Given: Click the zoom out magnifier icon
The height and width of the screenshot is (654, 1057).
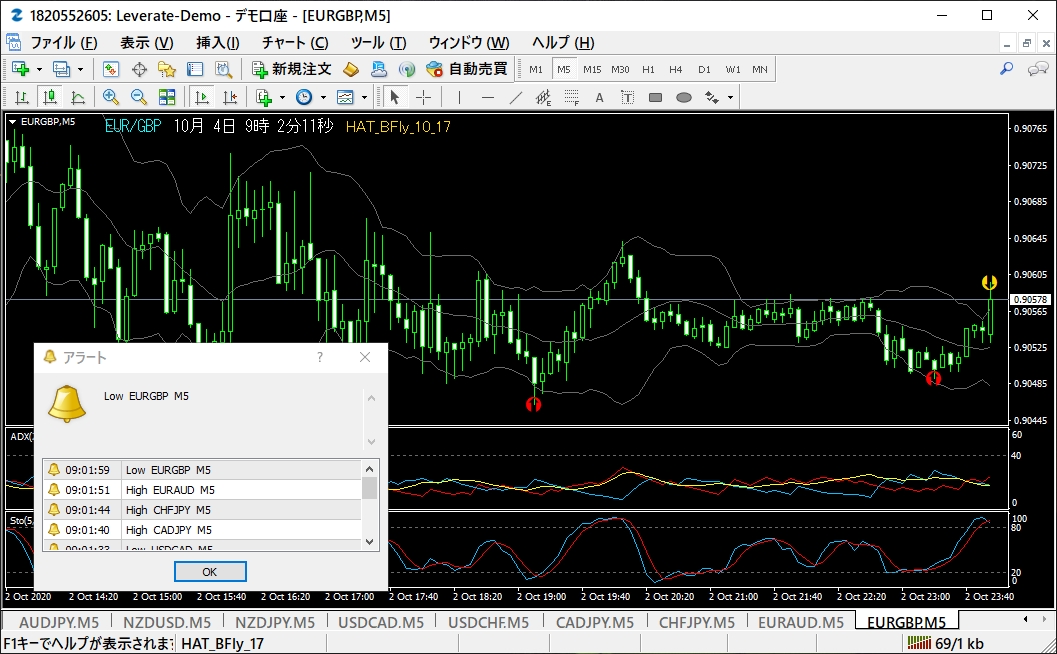Looking at the screenshot, I should tap(139, 97).
